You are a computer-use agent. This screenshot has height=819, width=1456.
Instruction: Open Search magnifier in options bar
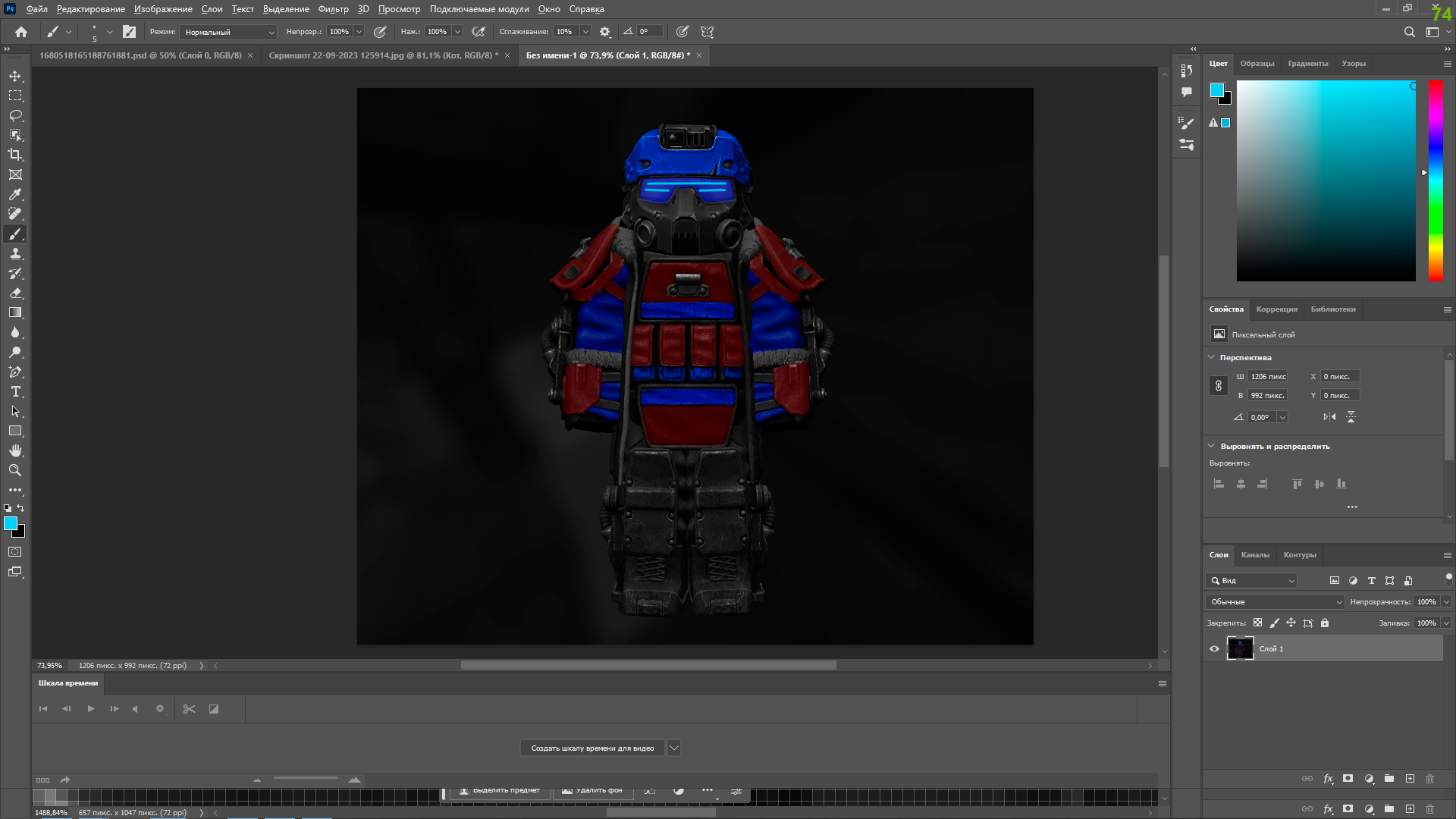pos(1410,32)
